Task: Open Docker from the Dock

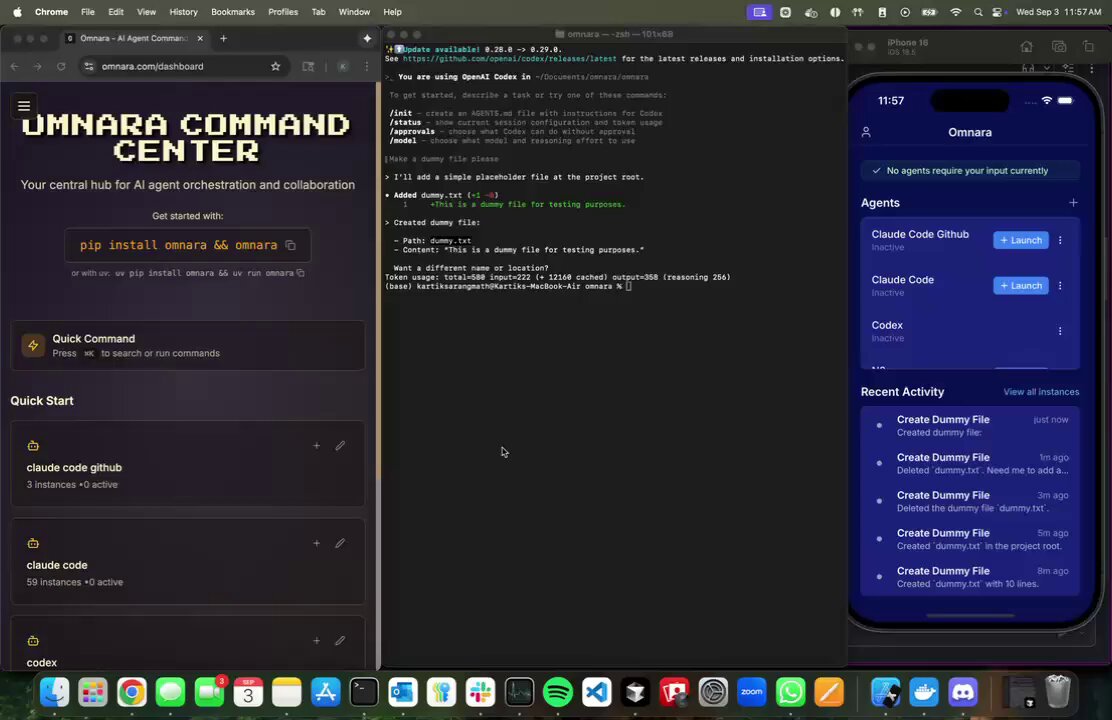Action: pyautogui.click(x=924, y=692)
